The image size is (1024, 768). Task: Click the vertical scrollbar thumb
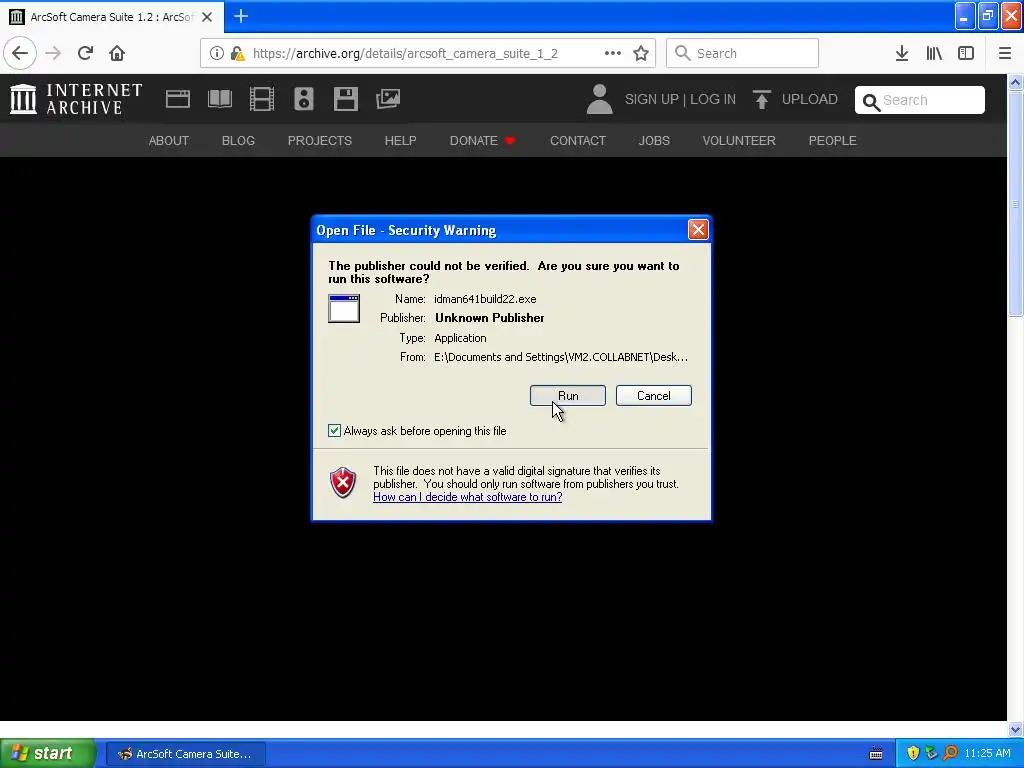coord(1015,204)
